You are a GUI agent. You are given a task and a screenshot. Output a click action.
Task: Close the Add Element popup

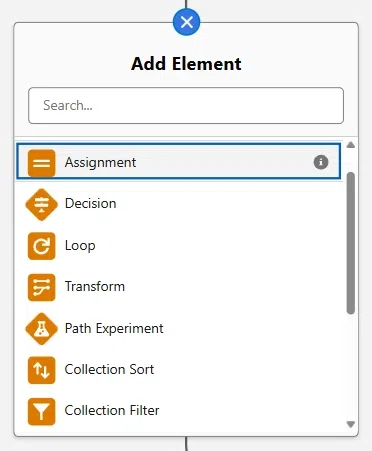click(187, 22)
